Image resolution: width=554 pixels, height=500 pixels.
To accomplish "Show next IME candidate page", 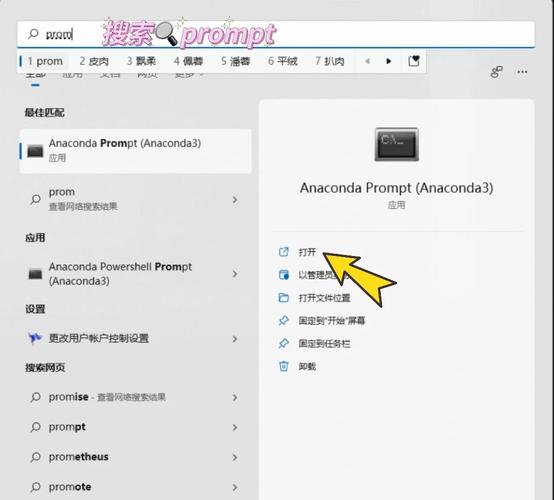I will [389, 61].
